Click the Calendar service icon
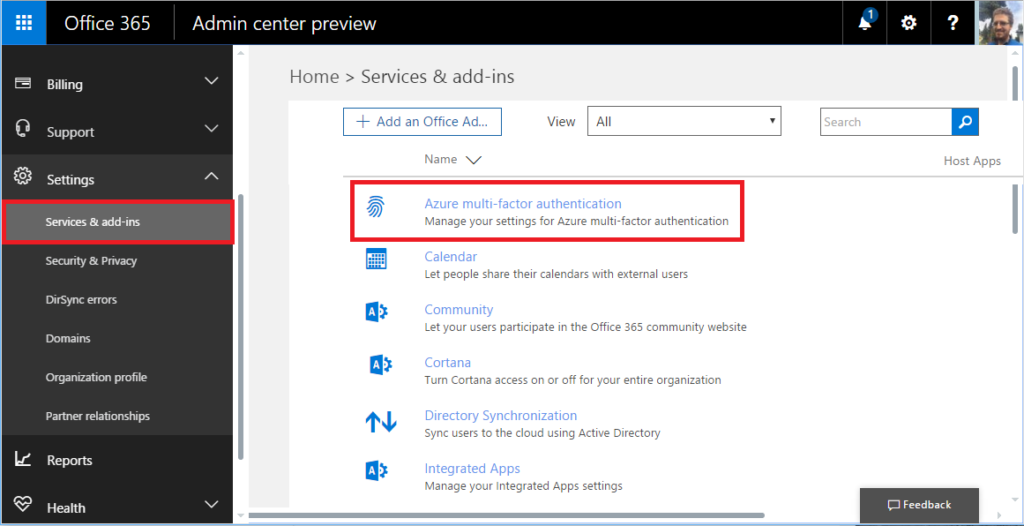The height and width of the screenshot is (526, 1024). click(376, 259)
